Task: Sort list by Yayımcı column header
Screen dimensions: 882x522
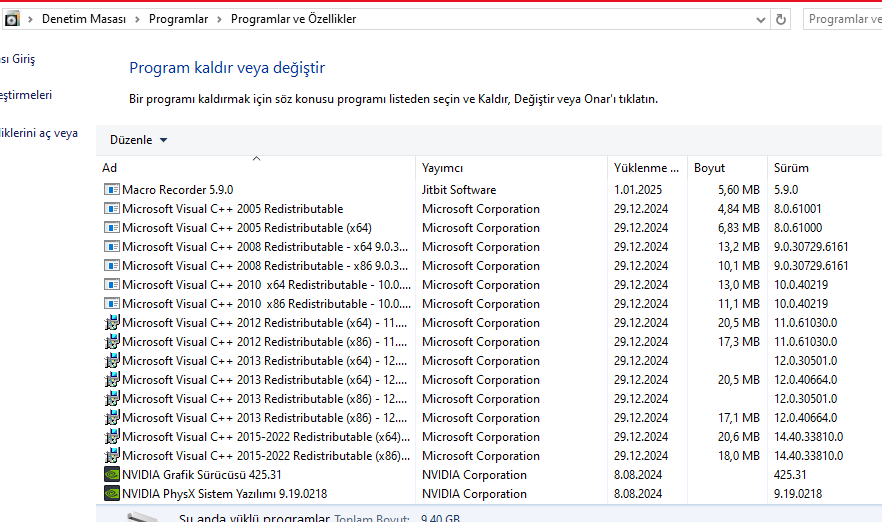Action: pyautogui.click(x=511, y=168)
